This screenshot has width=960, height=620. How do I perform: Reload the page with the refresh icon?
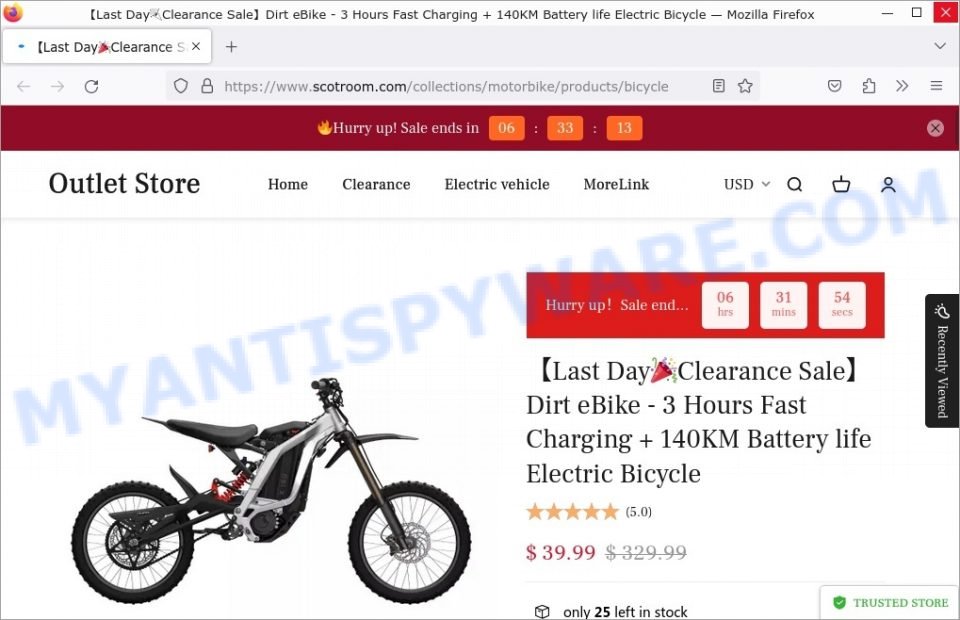(91, 86)
